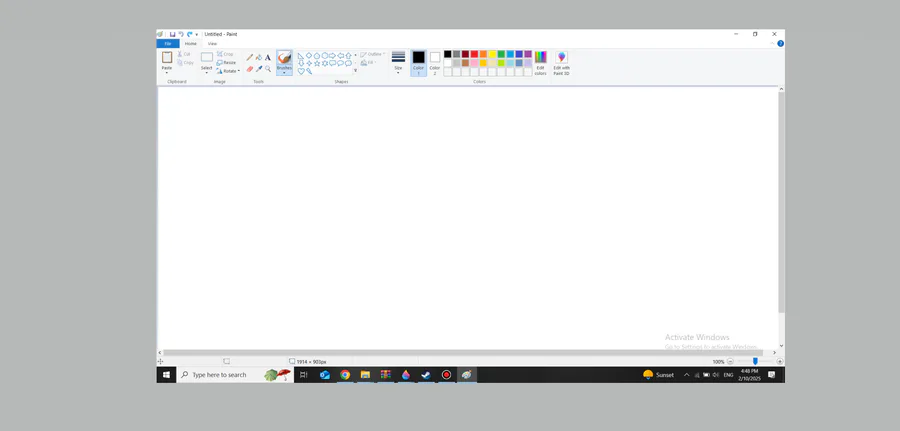Select the Eraser tool
This screenshot has width=900, height=431.
250,69
